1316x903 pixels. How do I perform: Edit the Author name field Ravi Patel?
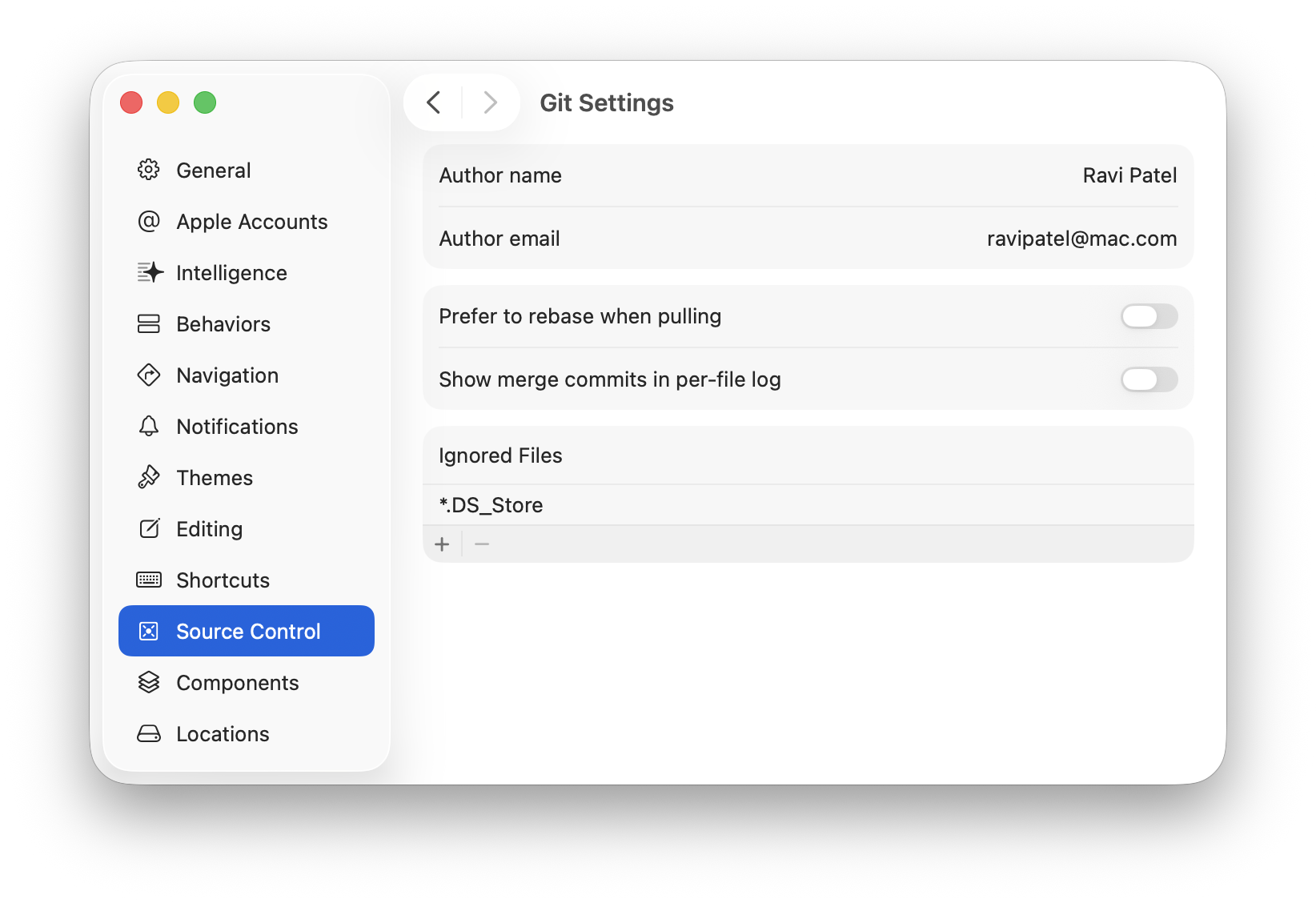(1129, 175)
